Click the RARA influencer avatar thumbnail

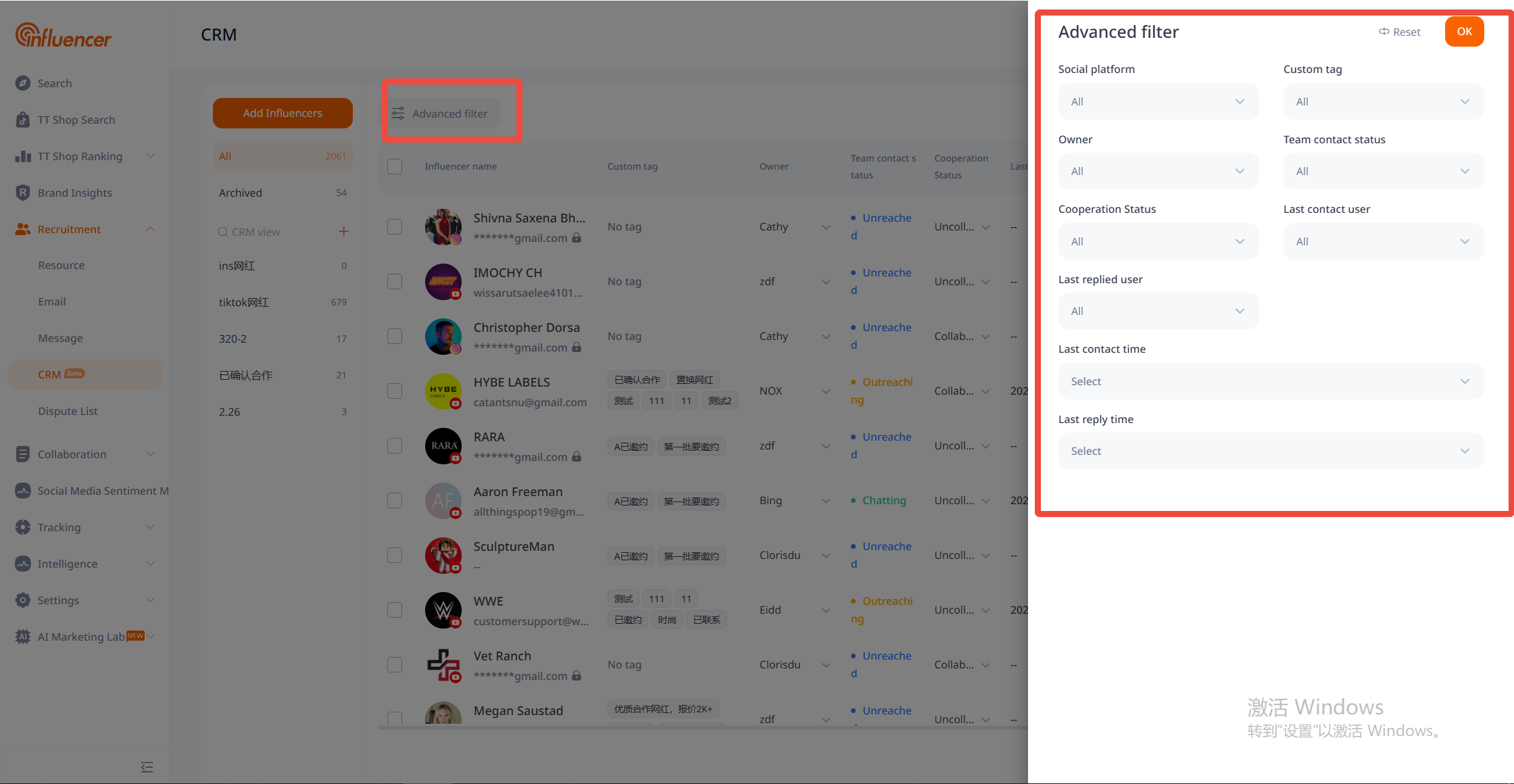[x=443, y=446]
